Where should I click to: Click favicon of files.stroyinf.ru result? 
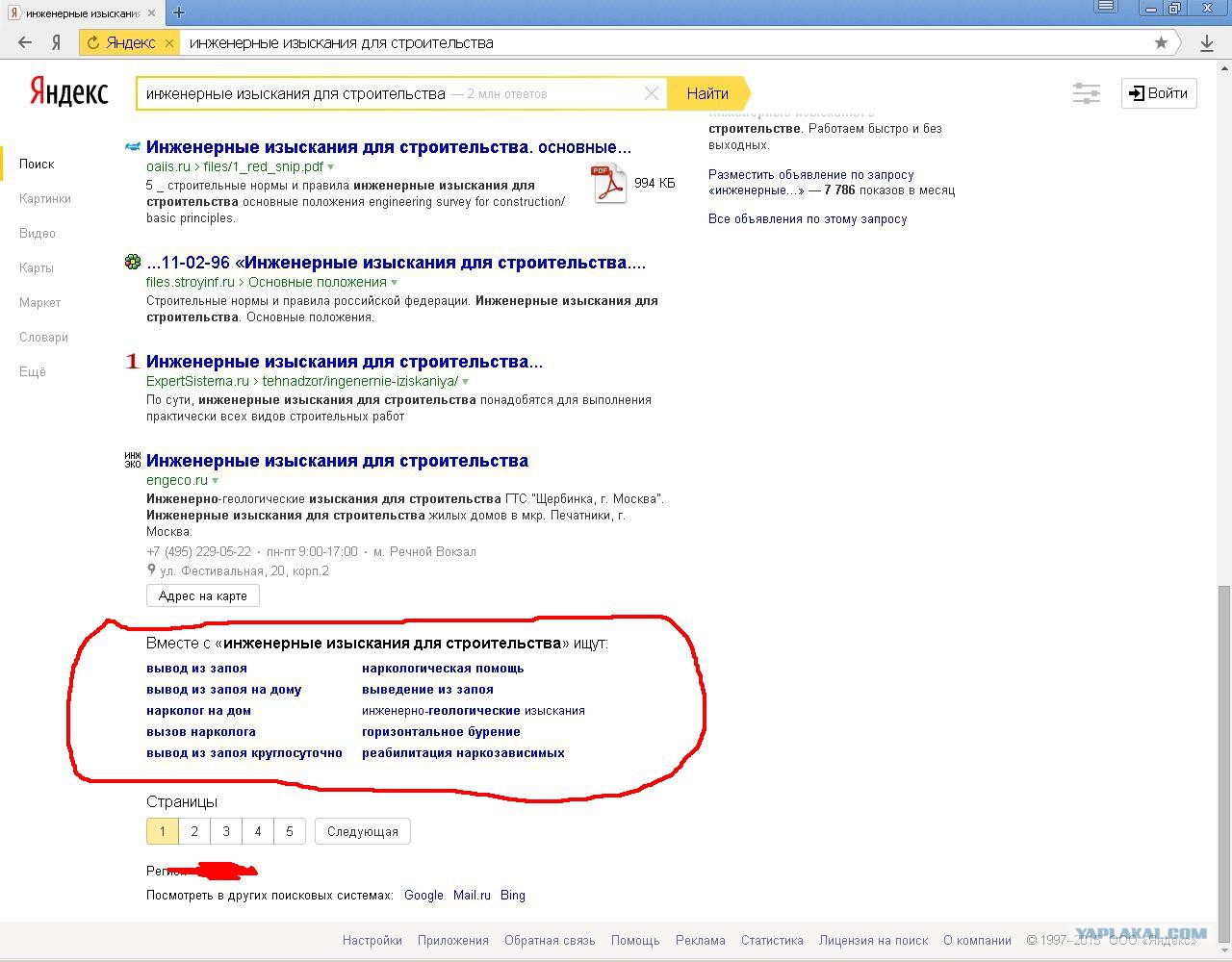point(133,262)
